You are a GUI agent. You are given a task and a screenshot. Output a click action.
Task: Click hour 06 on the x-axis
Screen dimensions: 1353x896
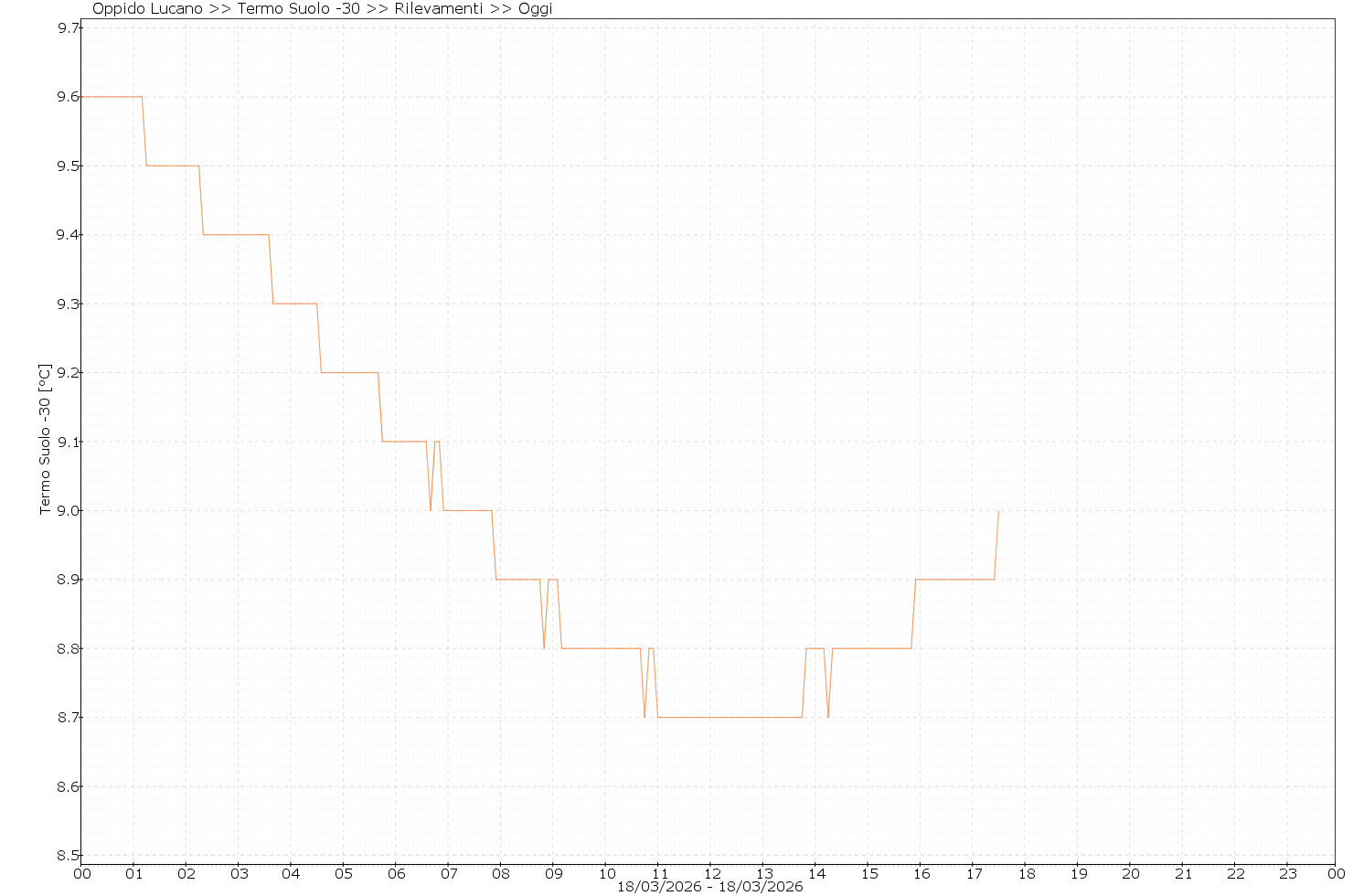(396, 873)
